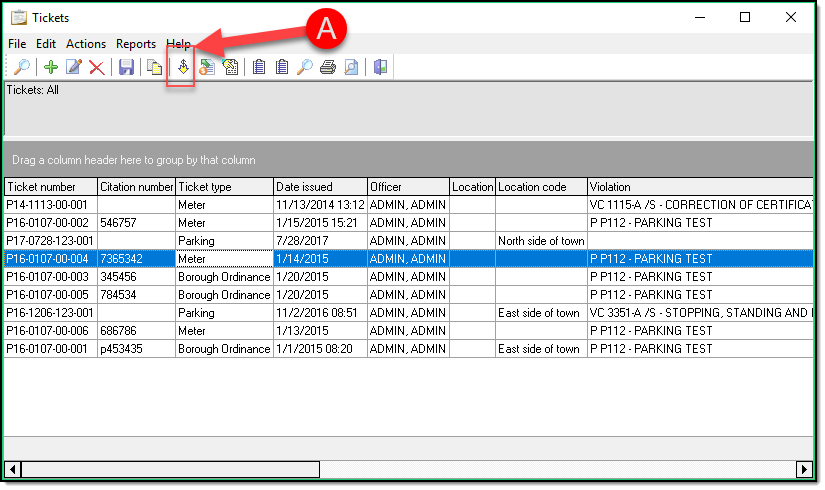Click the red X delete icon

point(97,67)
